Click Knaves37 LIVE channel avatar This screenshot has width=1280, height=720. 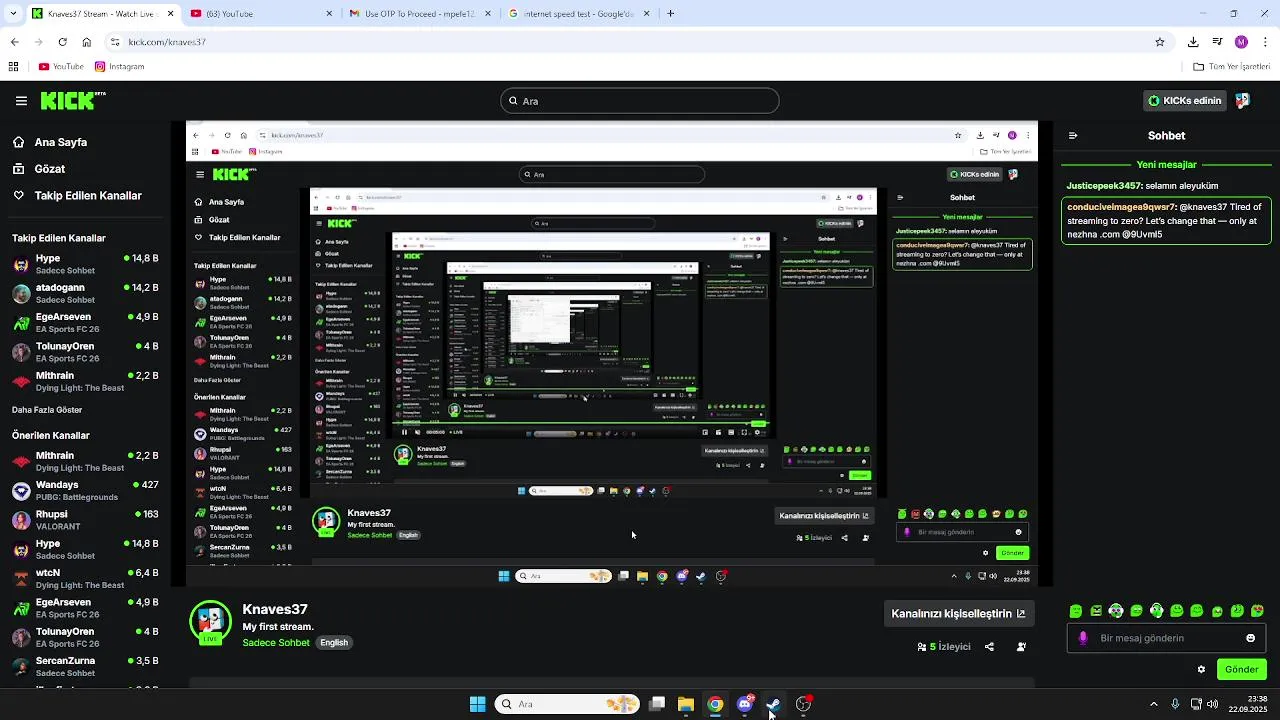(210, 622)
